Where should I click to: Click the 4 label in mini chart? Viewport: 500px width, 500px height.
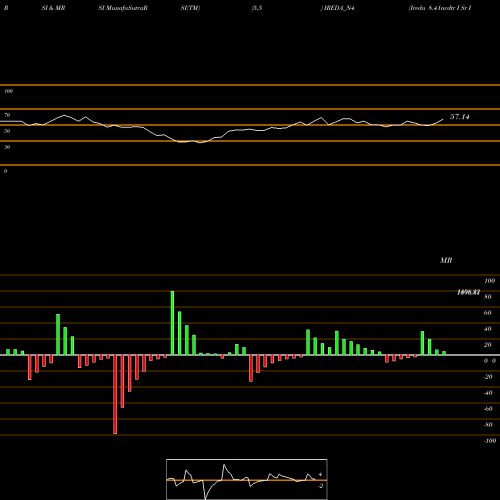320,474
